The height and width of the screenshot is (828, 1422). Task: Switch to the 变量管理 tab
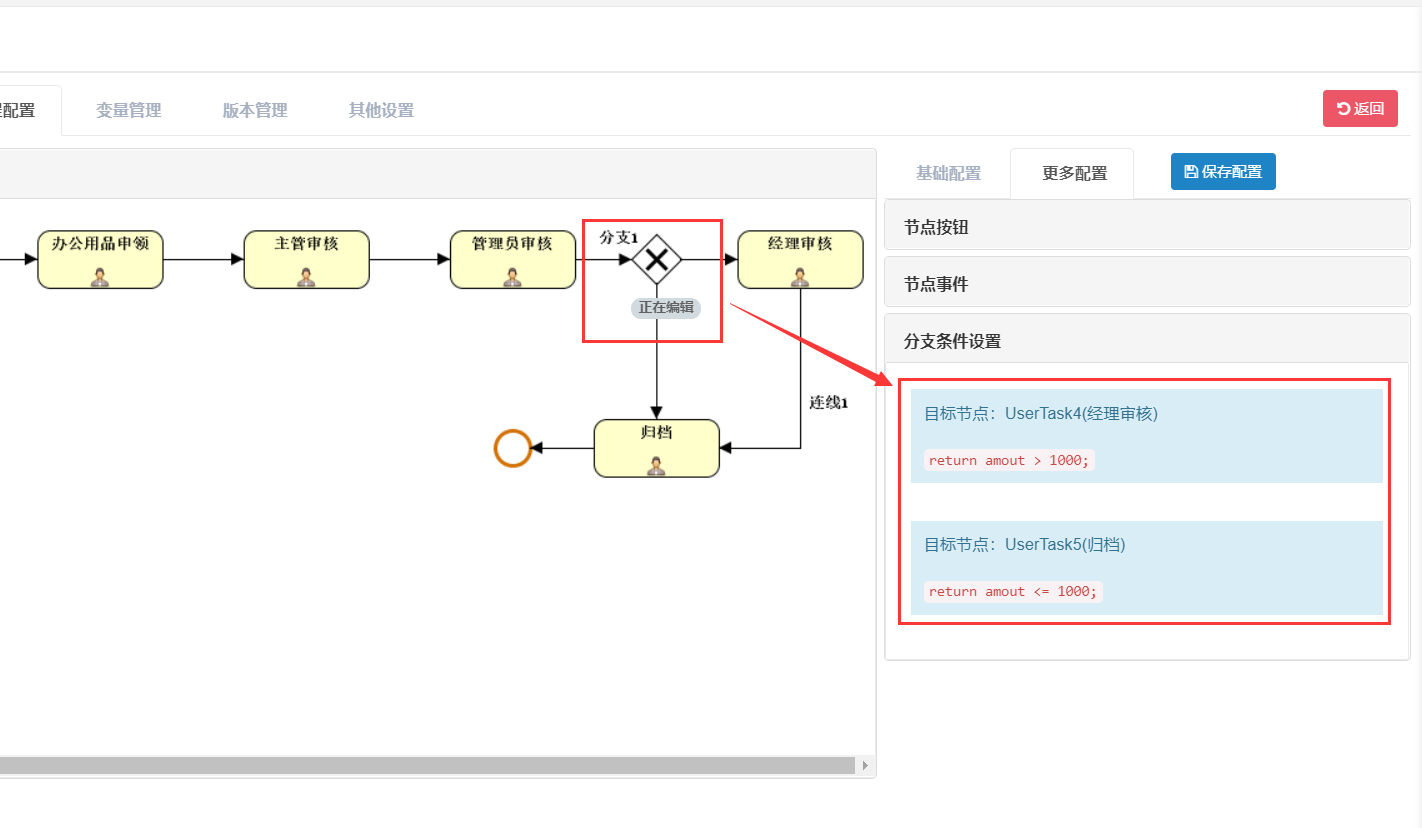pyautogui.click(x=128, y=110)
